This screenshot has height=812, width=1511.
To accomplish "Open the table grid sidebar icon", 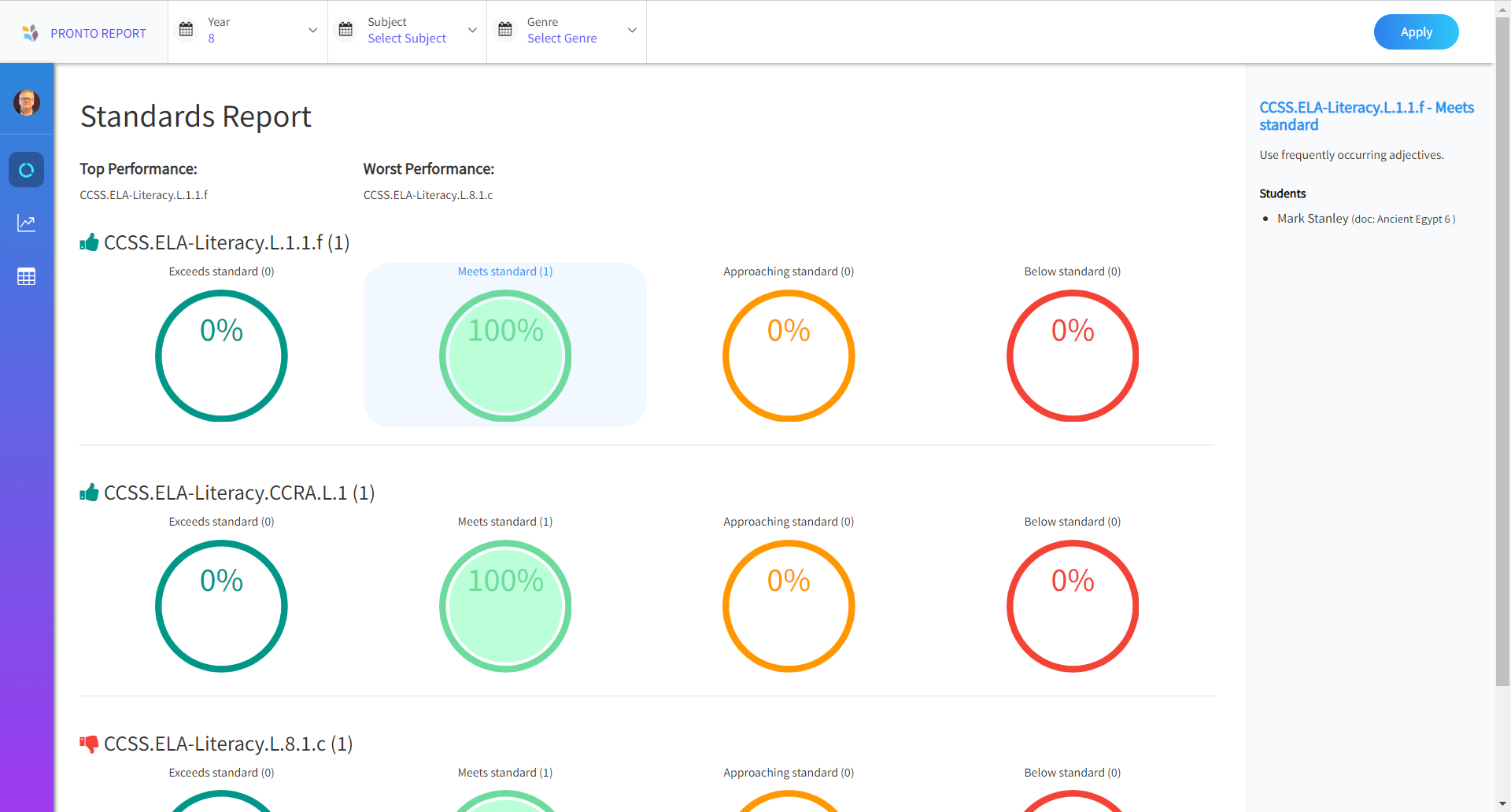I will (x=27, y=277).
